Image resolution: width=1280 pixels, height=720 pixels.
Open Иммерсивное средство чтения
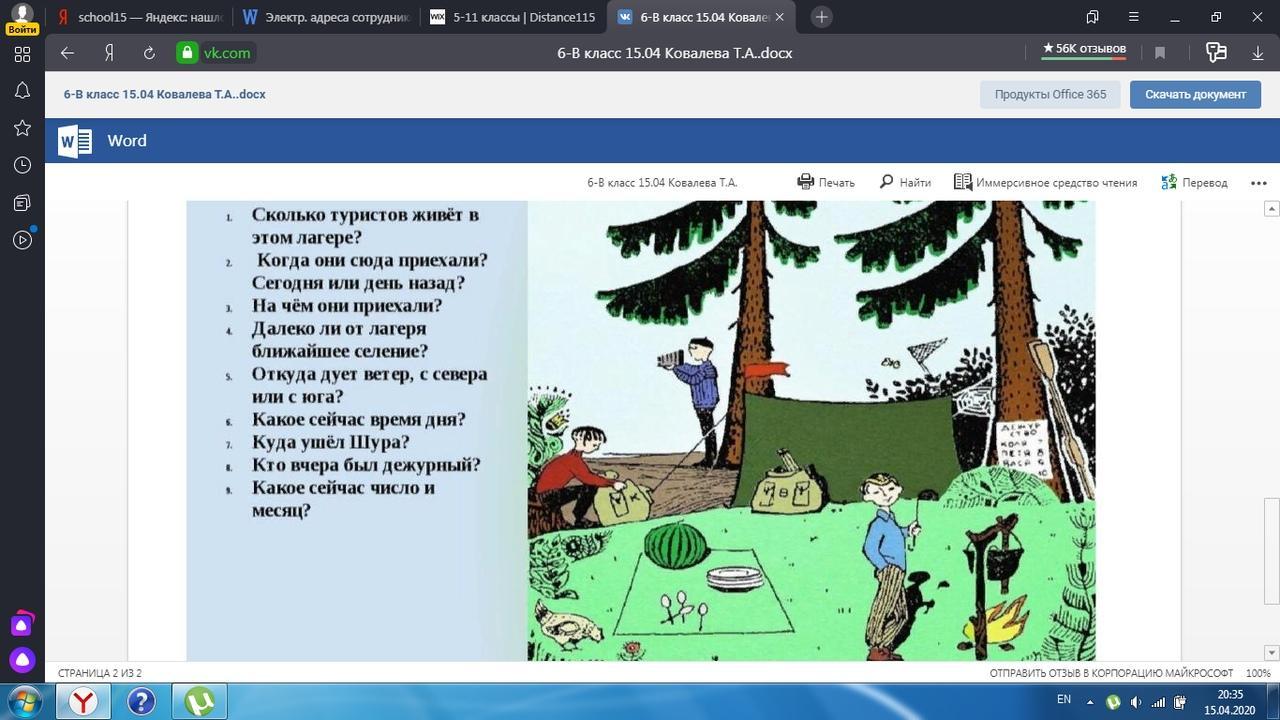coord(1045,182)
